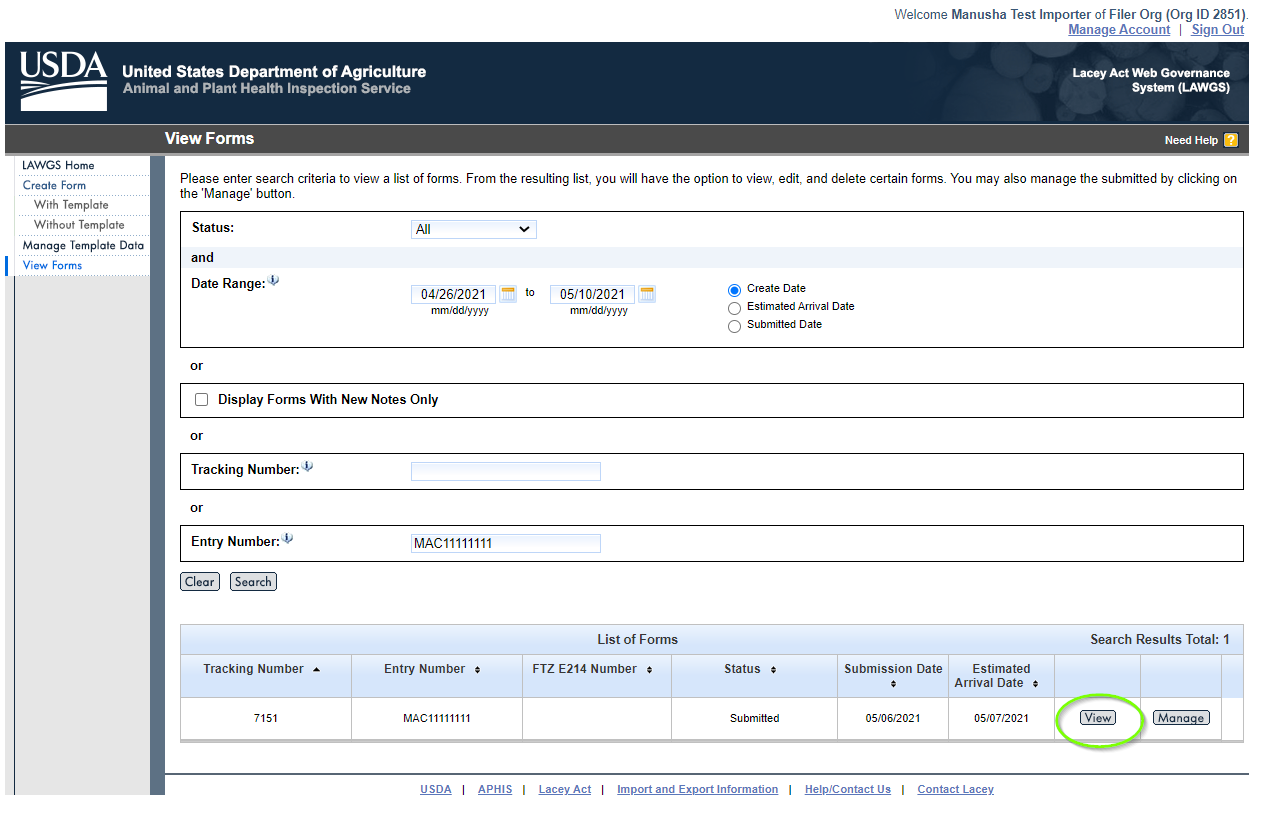Open the start date calendar picker
This screenshot has height=817, width=1272.
tap(508, 294)
